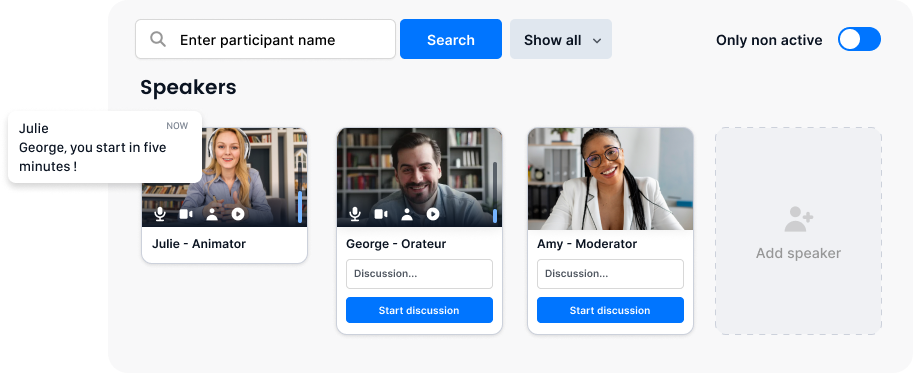The height and width of the screenshot is (373, 913).
Task: Expand the chevron next to Show all
Action: pyautogui.click(x=597, y=41)
